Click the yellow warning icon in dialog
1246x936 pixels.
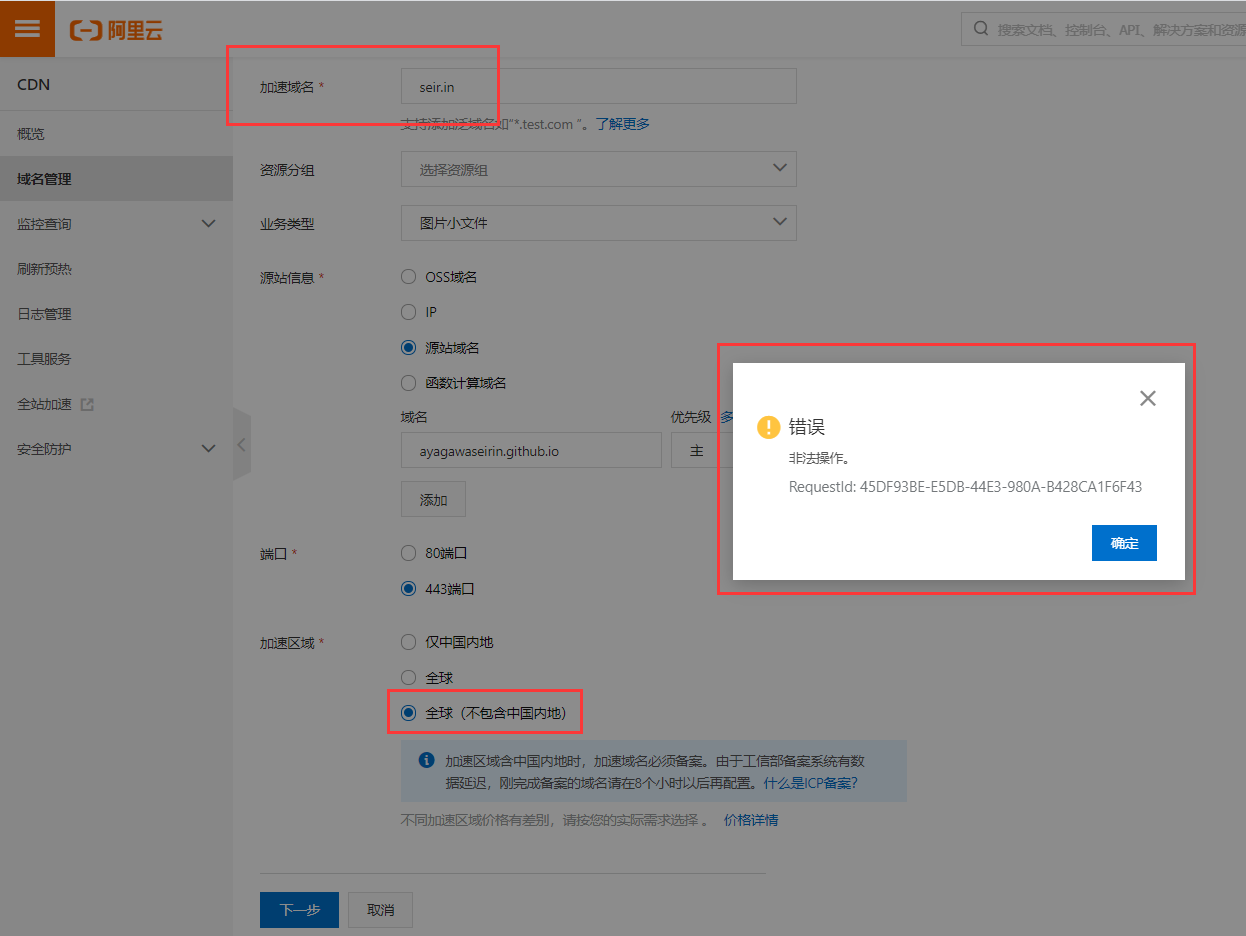(x=768, y=428)
